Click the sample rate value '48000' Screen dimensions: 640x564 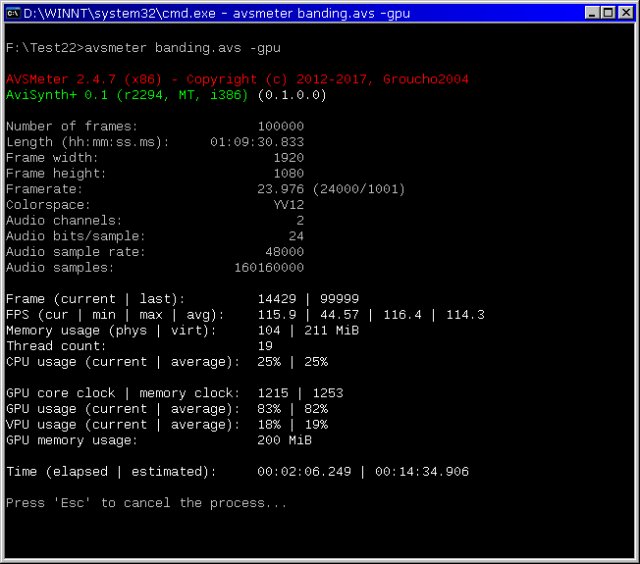[284, 252]
